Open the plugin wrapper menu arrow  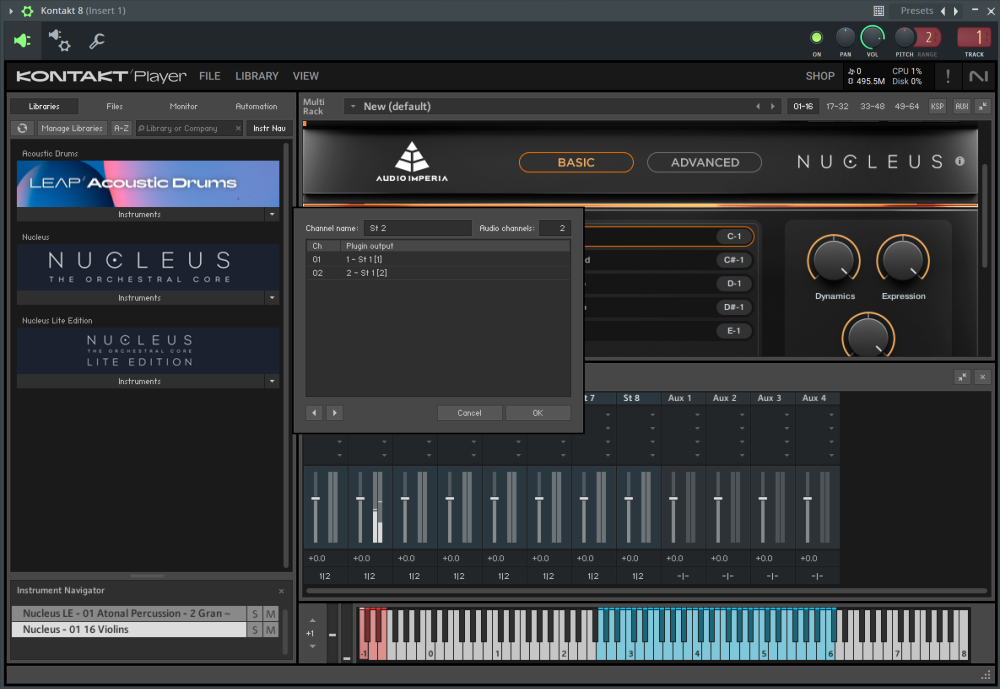click(x=11, y=11)
